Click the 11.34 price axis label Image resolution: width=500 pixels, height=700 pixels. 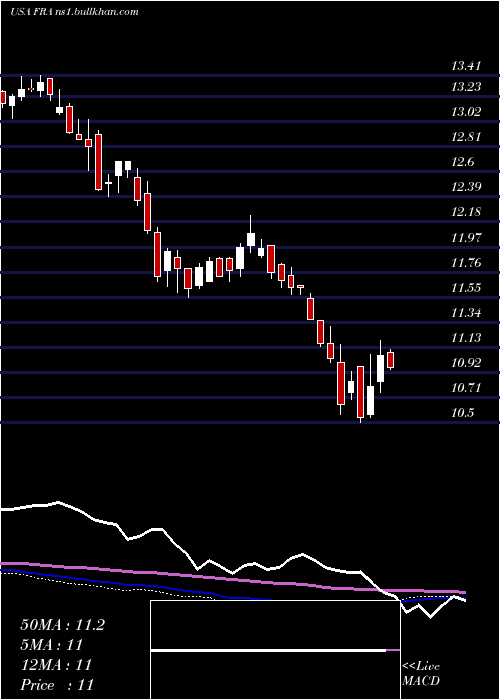pyautogui.click(x=466, y=312)
